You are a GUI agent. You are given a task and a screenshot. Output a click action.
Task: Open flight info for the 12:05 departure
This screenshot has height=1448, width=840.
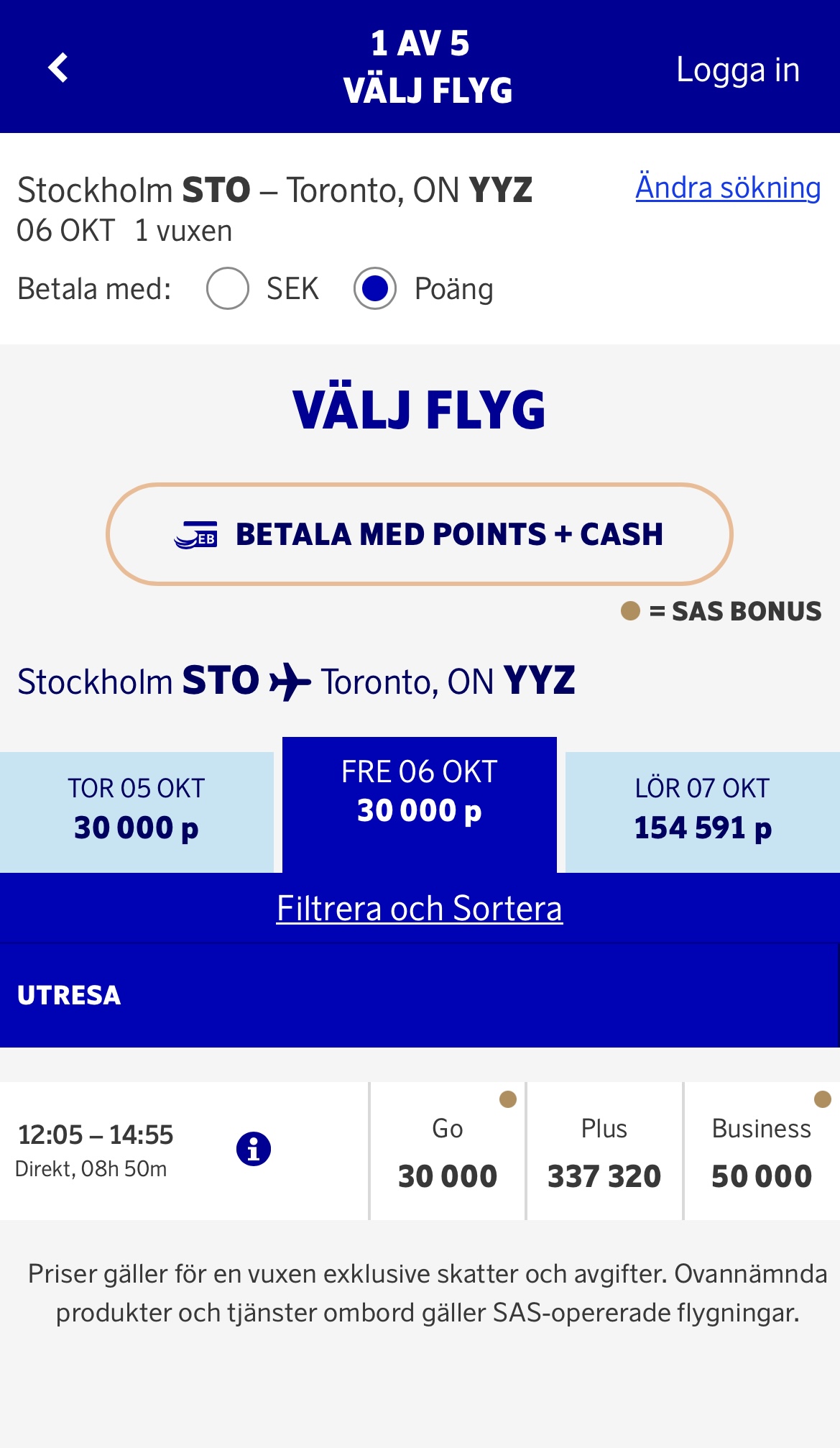point(253,1148)
